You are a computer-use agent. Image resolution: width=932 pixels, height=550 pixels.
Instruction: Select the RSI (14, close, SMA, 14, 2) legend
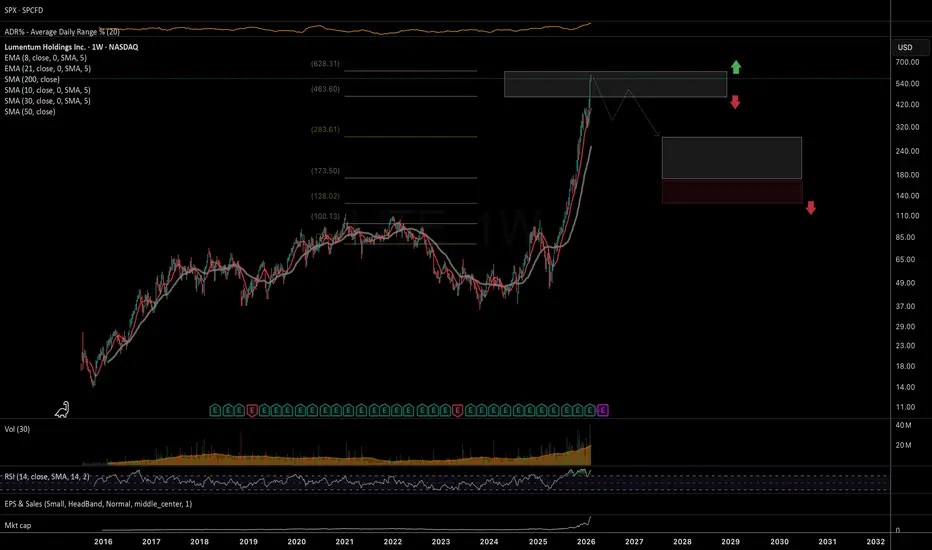pyautogui.click(x=47, y=476)
